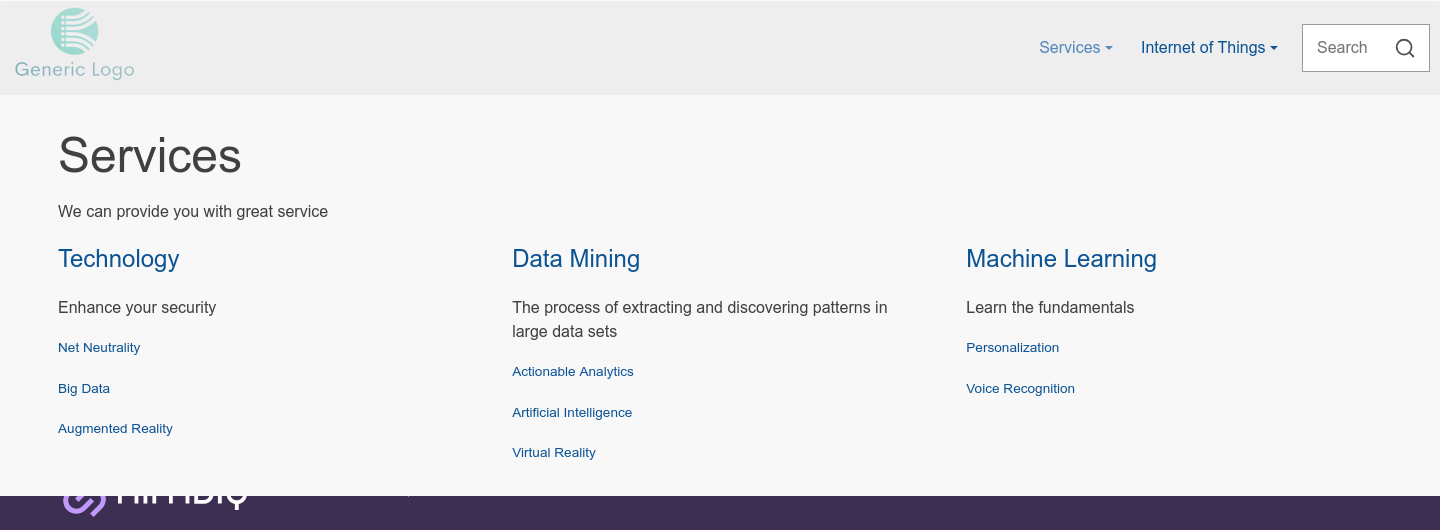Click the magnifying glass search icon
This screenshot has width=1440, height=530.
click(1405, 48)
